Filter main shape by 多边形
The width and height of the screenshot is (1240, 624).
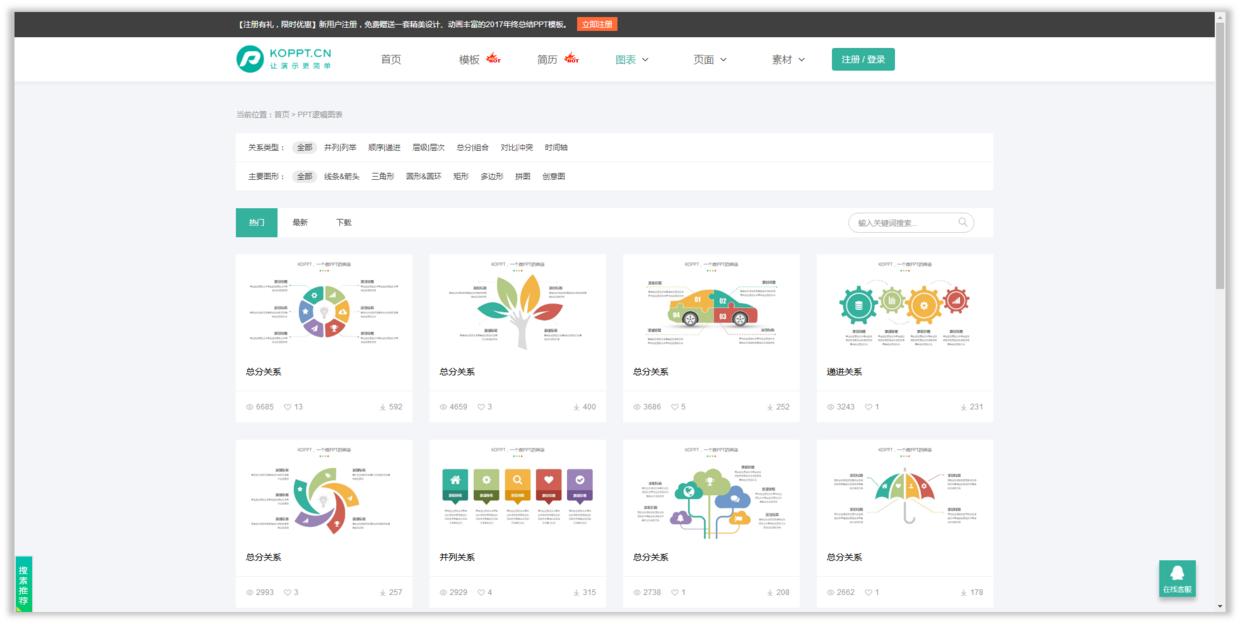tap(491, 176)
